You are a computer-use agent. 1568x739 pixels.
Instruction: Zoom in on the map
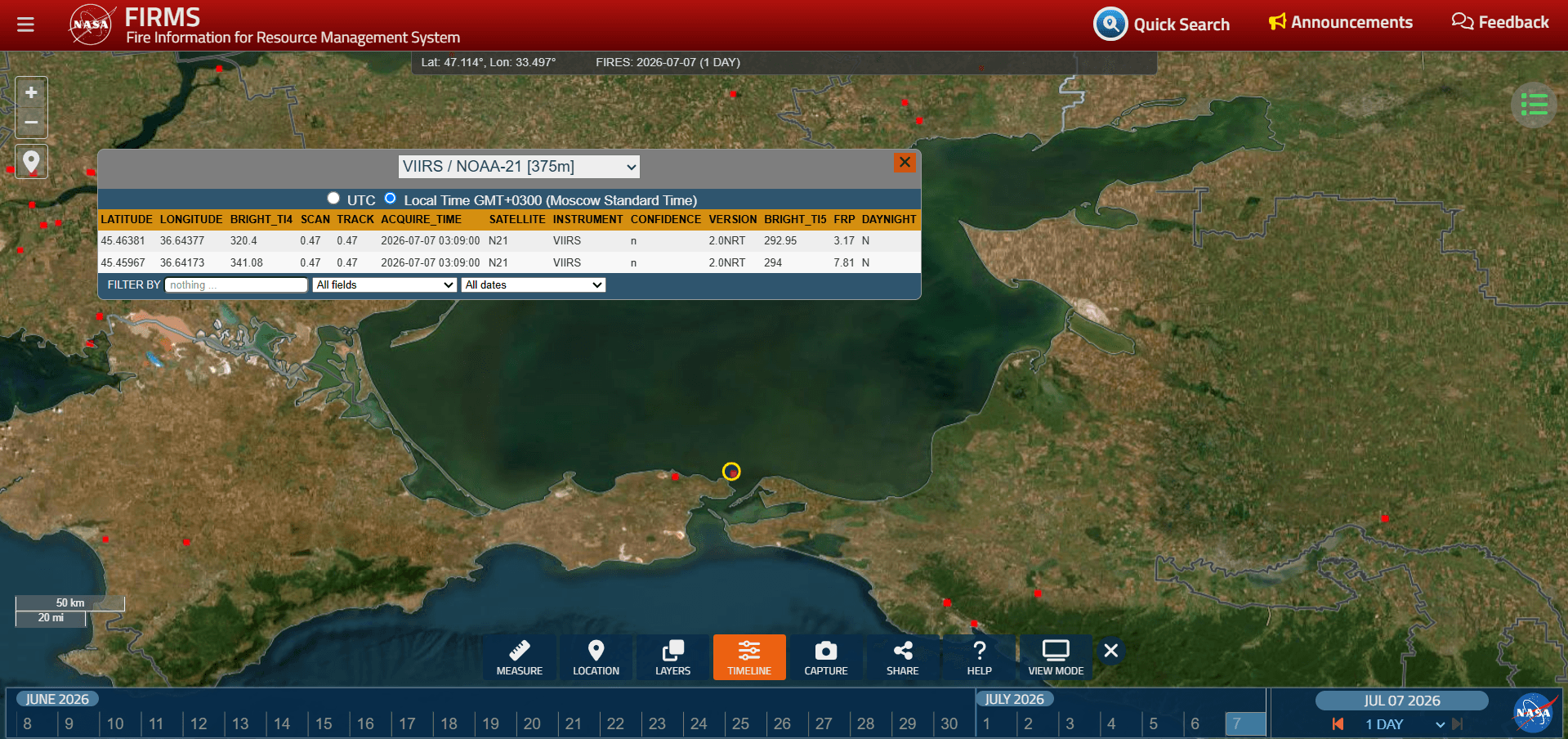coord(31,93)
